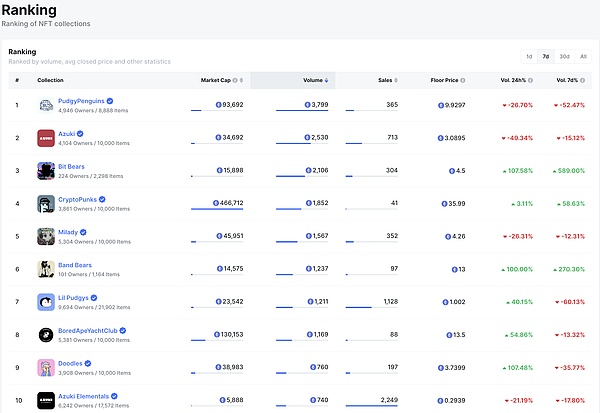This screenshot has height=413, width=600.
Task: Open the BoredApeYachtClub collection link
Action: tap(88, 331)
